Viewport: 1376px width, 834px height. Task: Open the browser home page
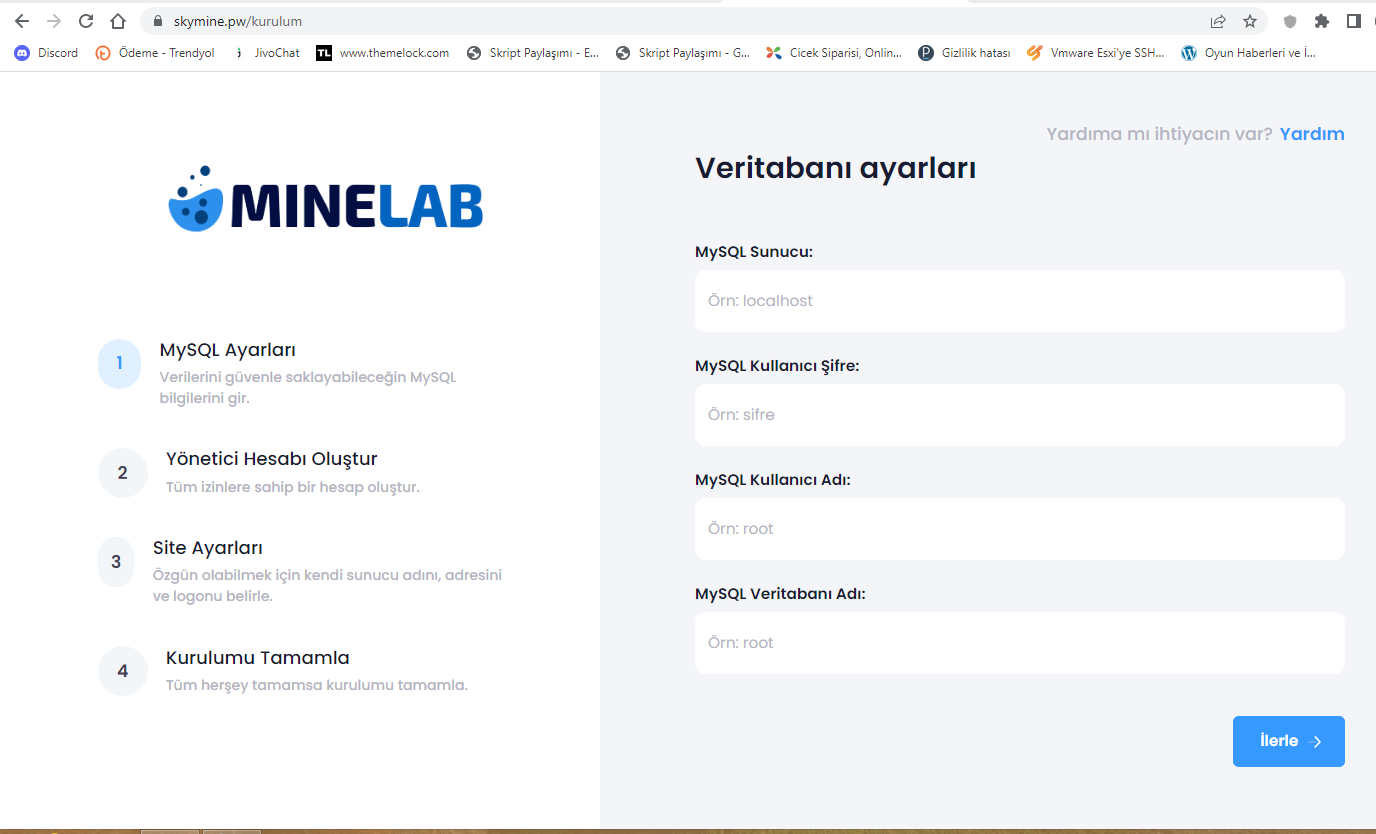pyautogui.click(x=118, y=21)
